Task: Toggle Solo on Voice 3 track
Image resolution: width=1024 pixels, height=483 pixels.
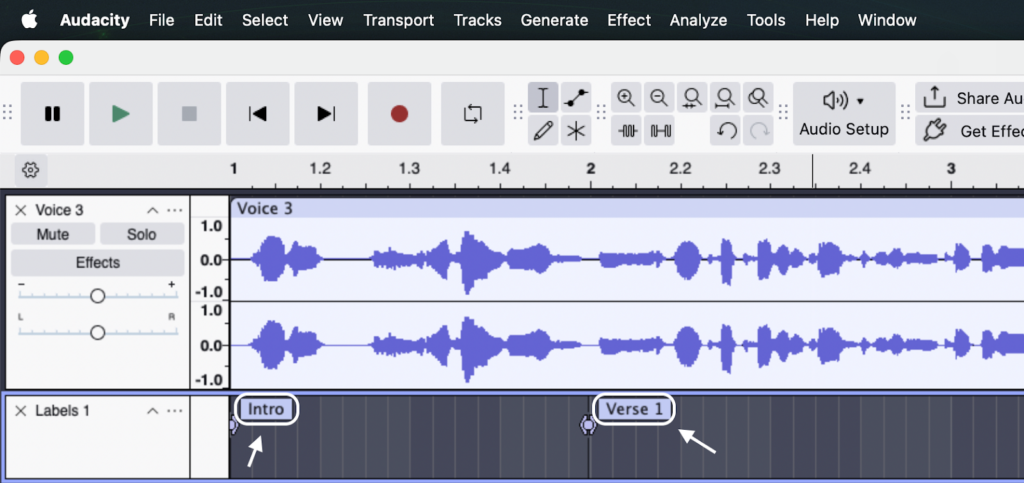Action: pyautogui.click(x=142, y=234)
